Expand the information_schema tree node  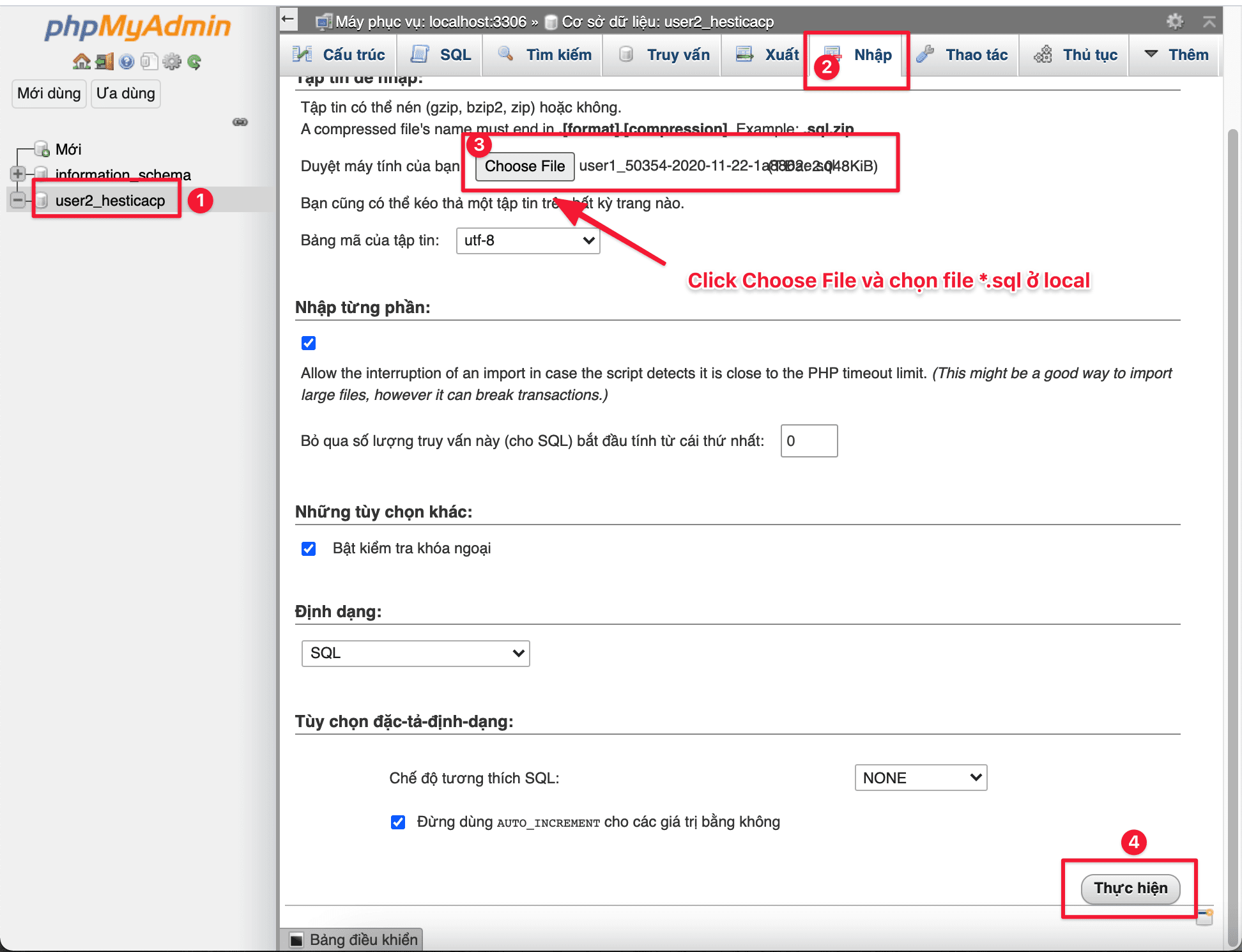(x=18, y=174)
